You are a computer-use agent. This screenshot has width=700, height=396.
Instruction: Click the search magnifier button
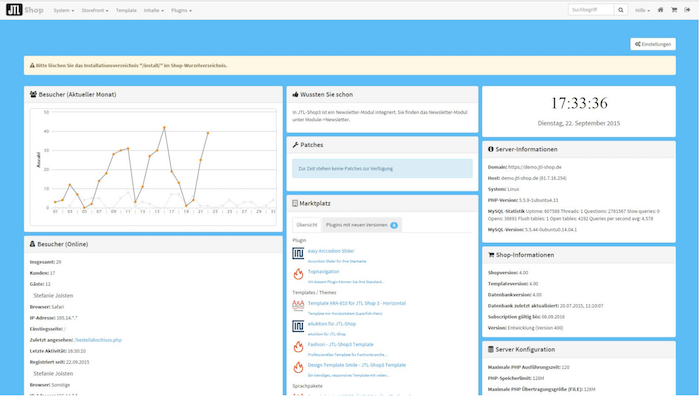(621, 10)
